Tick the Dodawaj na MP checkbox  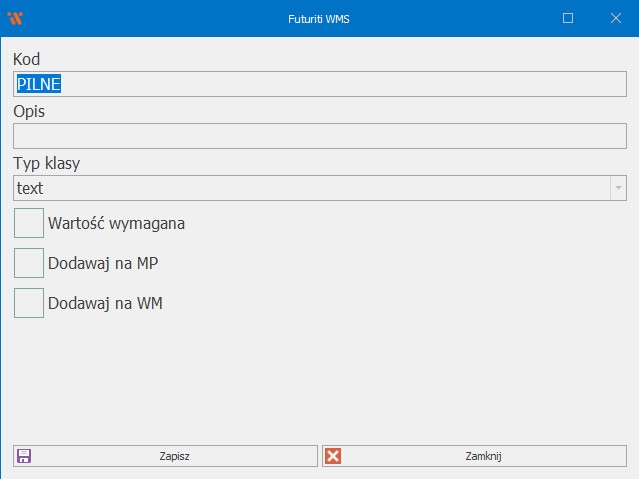(x=29, y=263)
